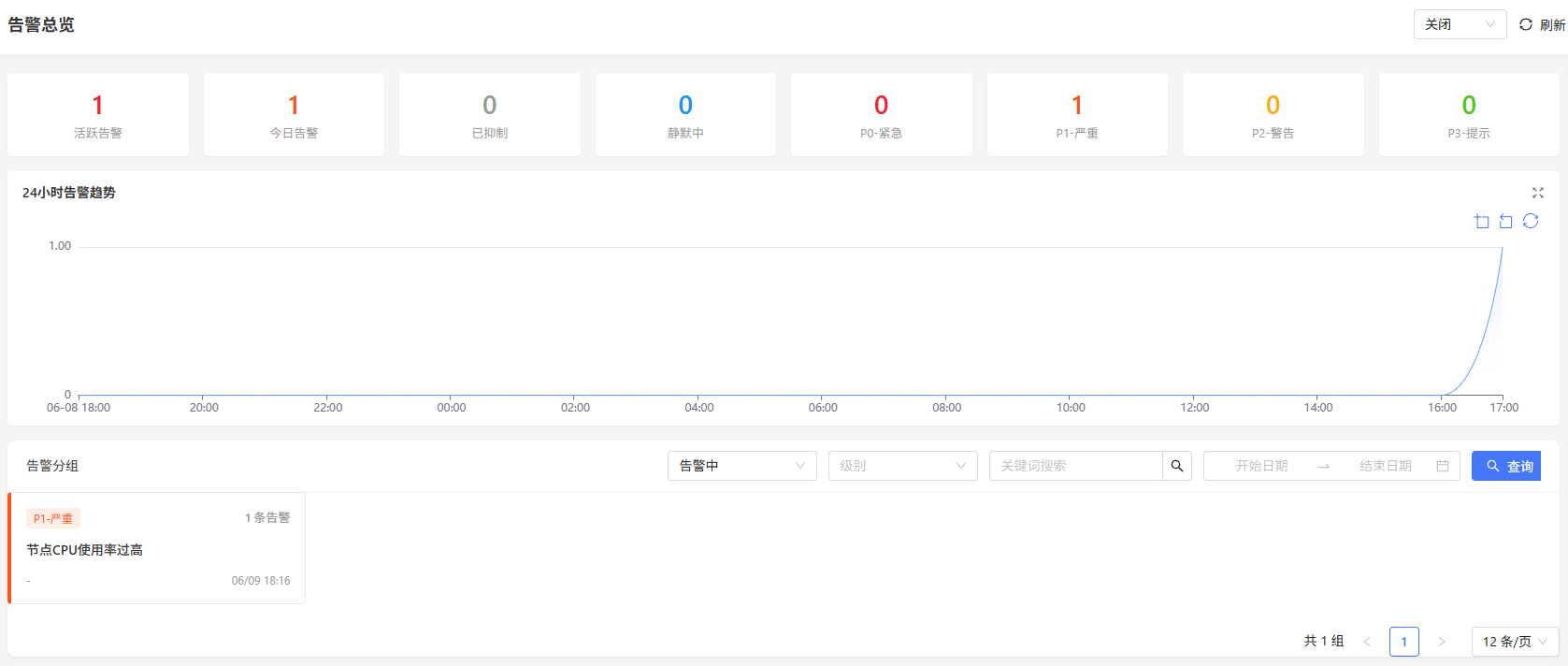Click the chart zoom reset (back) tool
1568x666 pixels.
[1506, 222]
